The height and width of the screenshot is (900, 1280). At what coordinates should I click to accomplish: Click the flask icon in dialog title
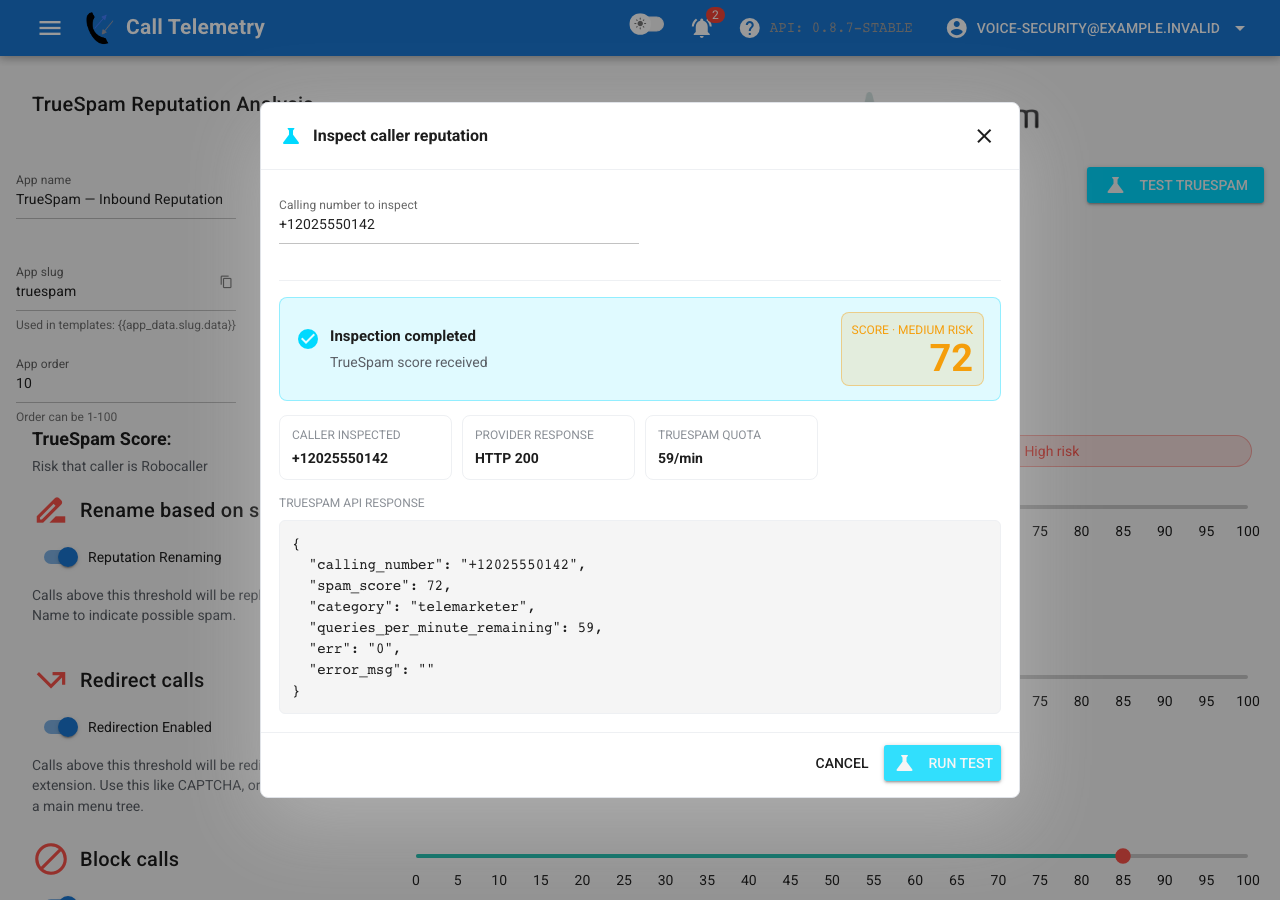tap(291, 136)
